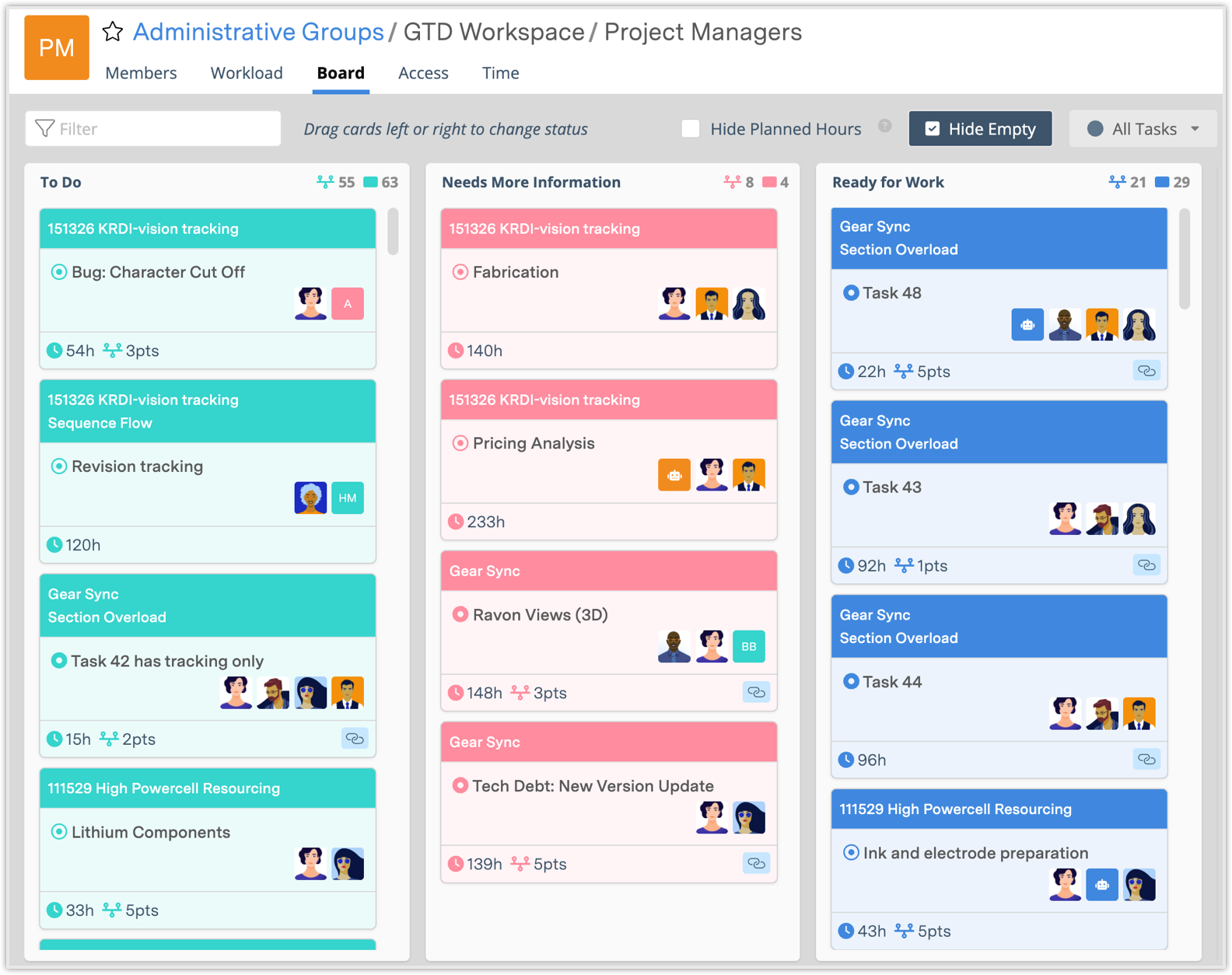Screen dimensions: 1232x975
Task: Open the All Tasks dropdown
Action: coord(1143,129)
